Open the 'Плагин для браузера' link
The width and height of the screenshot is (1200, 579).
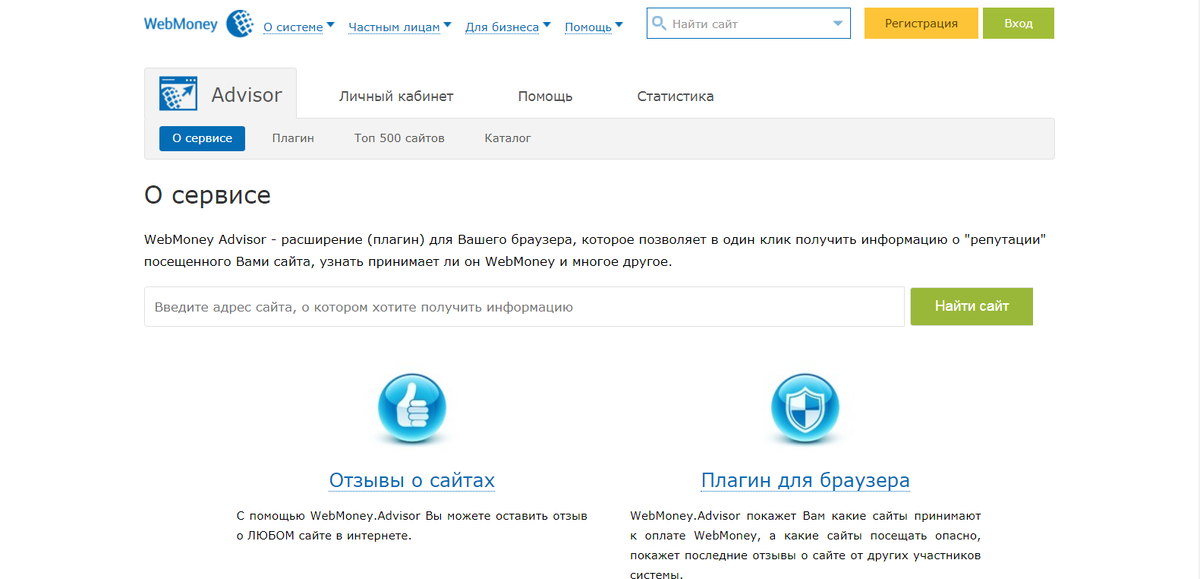806,480
